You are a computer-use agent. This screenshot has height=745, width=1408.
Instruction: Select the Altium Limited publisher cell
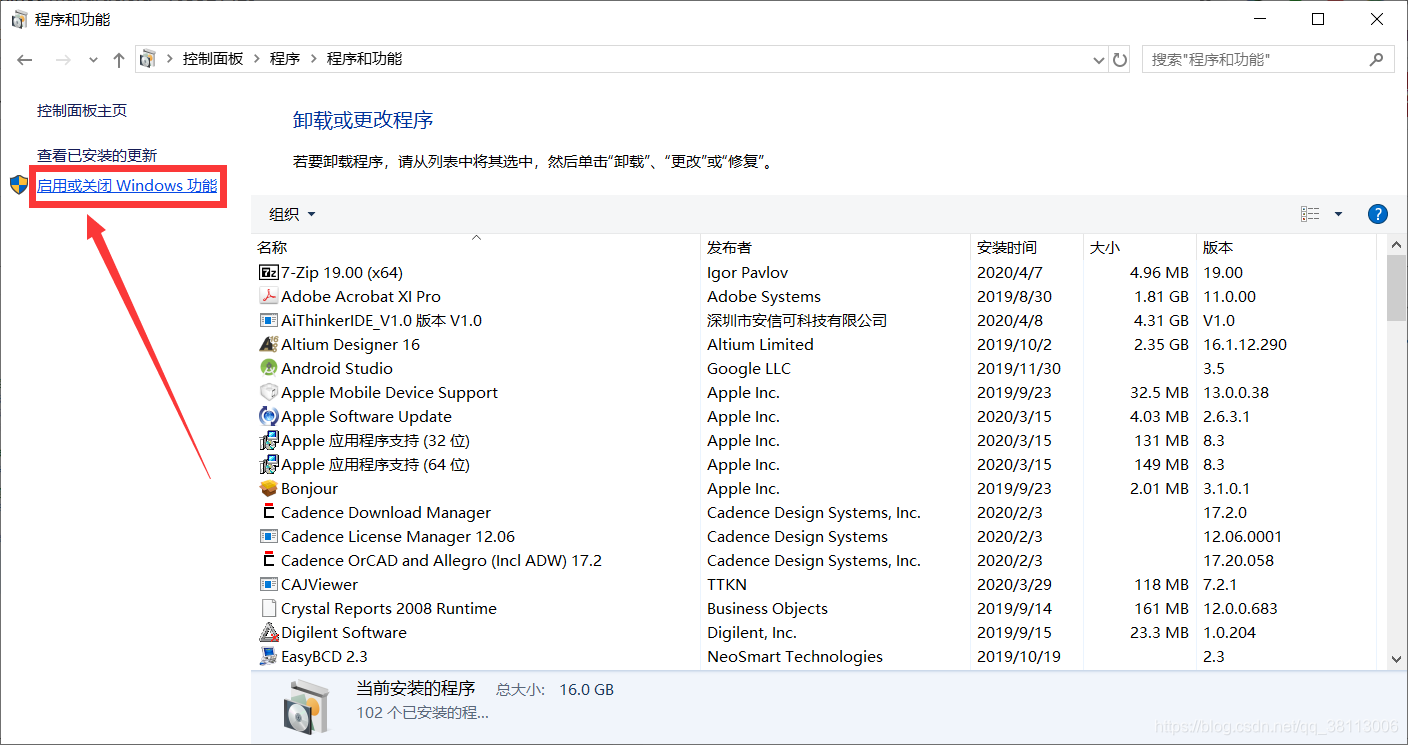[760, 344]
